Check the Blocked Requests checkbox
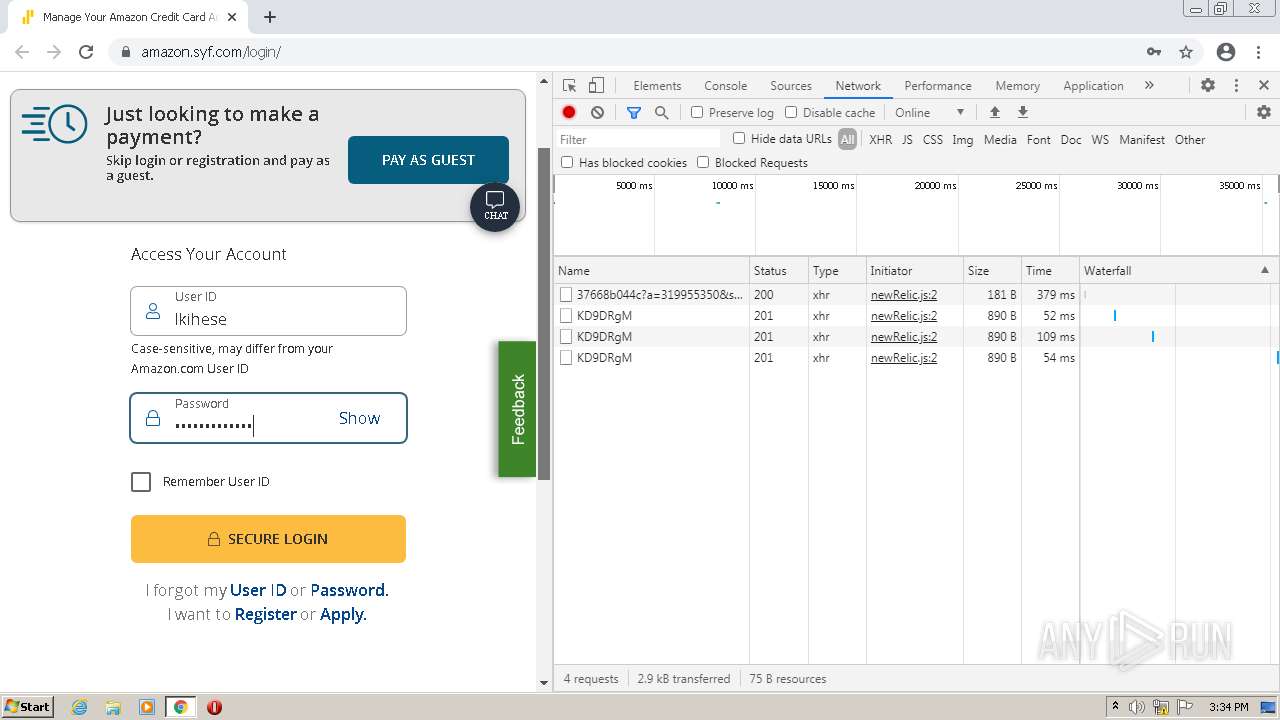Image resolution: width=1280 pixels, height=720 pixels. pos(703,161)
